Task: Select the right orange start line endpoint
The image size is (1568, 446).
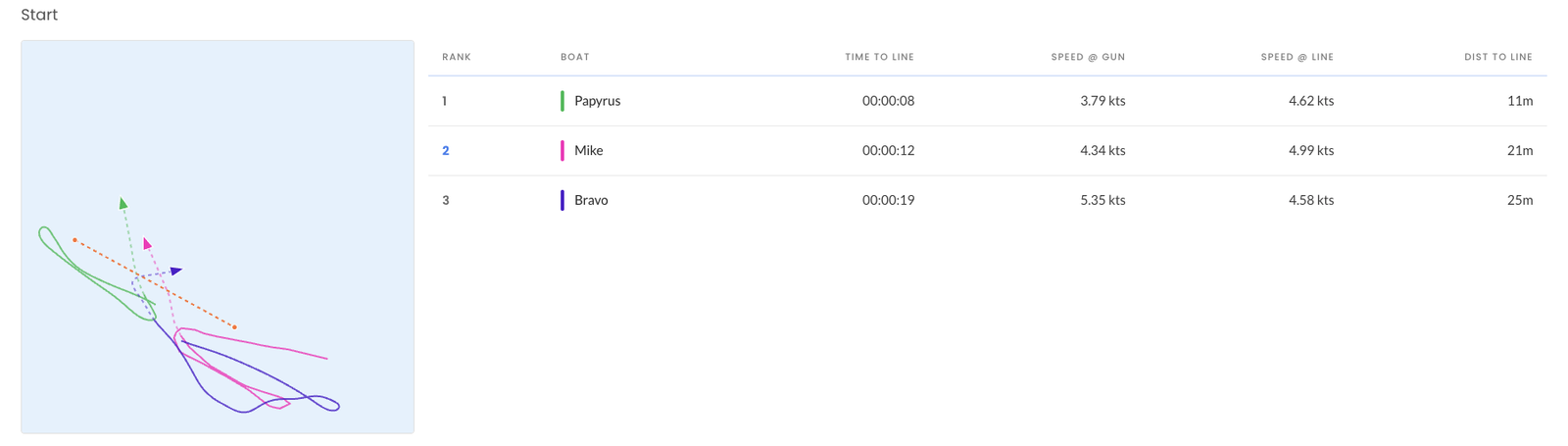Action: (x=234, y=326)
